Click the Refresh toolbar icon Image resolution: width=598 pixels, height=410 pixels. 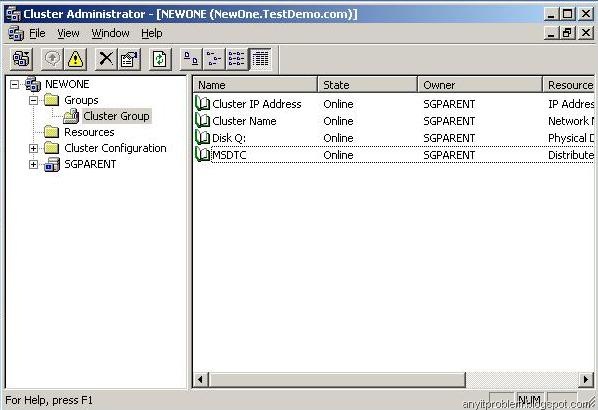(x=160, y=59)
